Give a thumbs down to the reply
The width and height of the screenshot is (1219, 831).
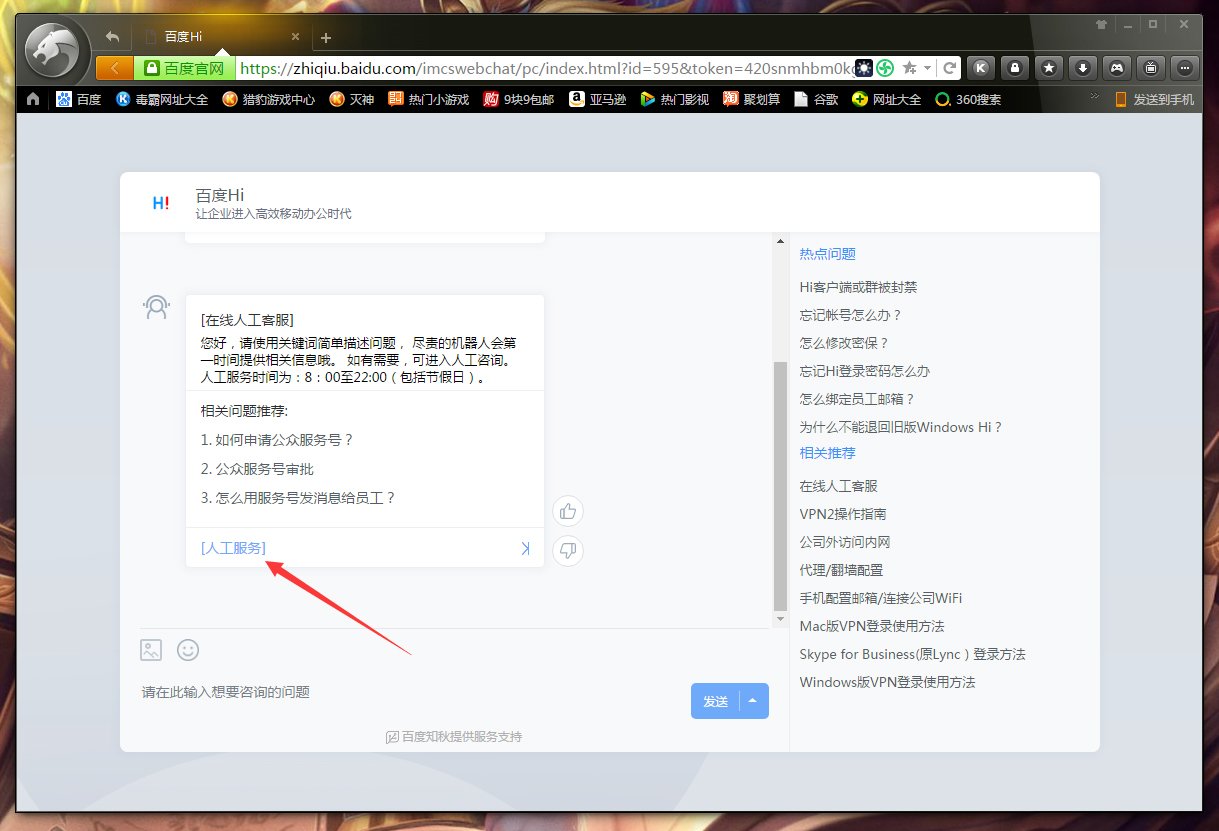click(x=567, y=551)
